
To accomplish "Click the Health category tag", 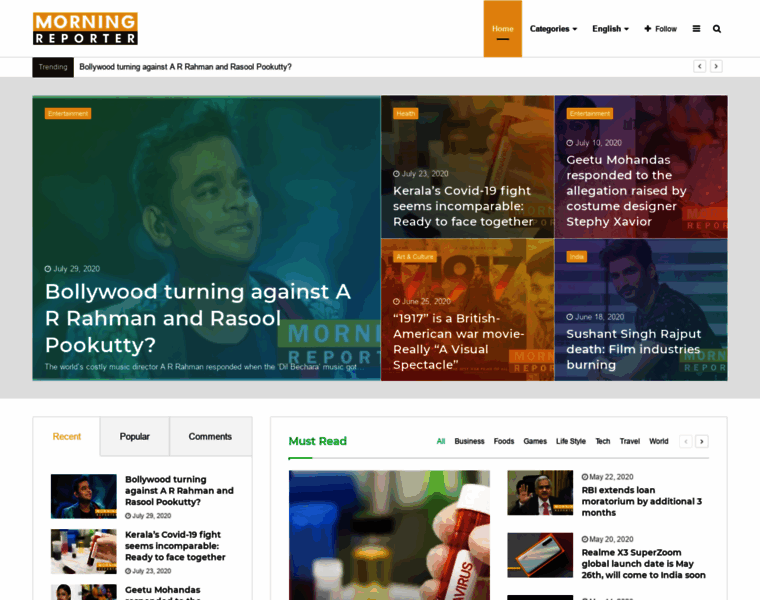I will click(x=406, y=114).
